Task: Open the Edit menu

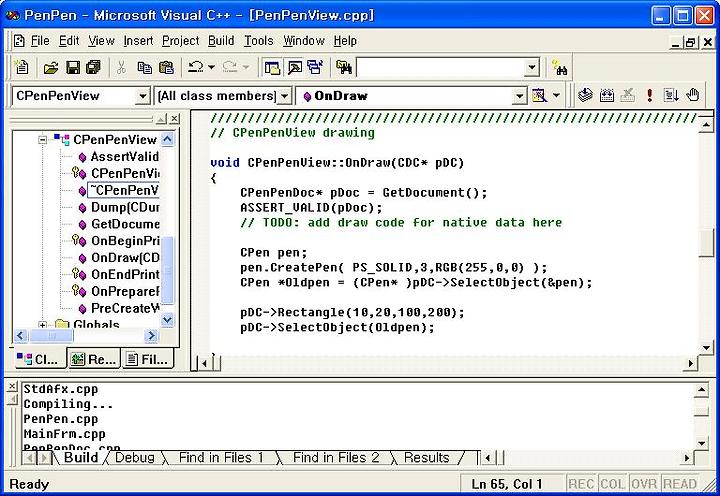Action: point(69,41)
